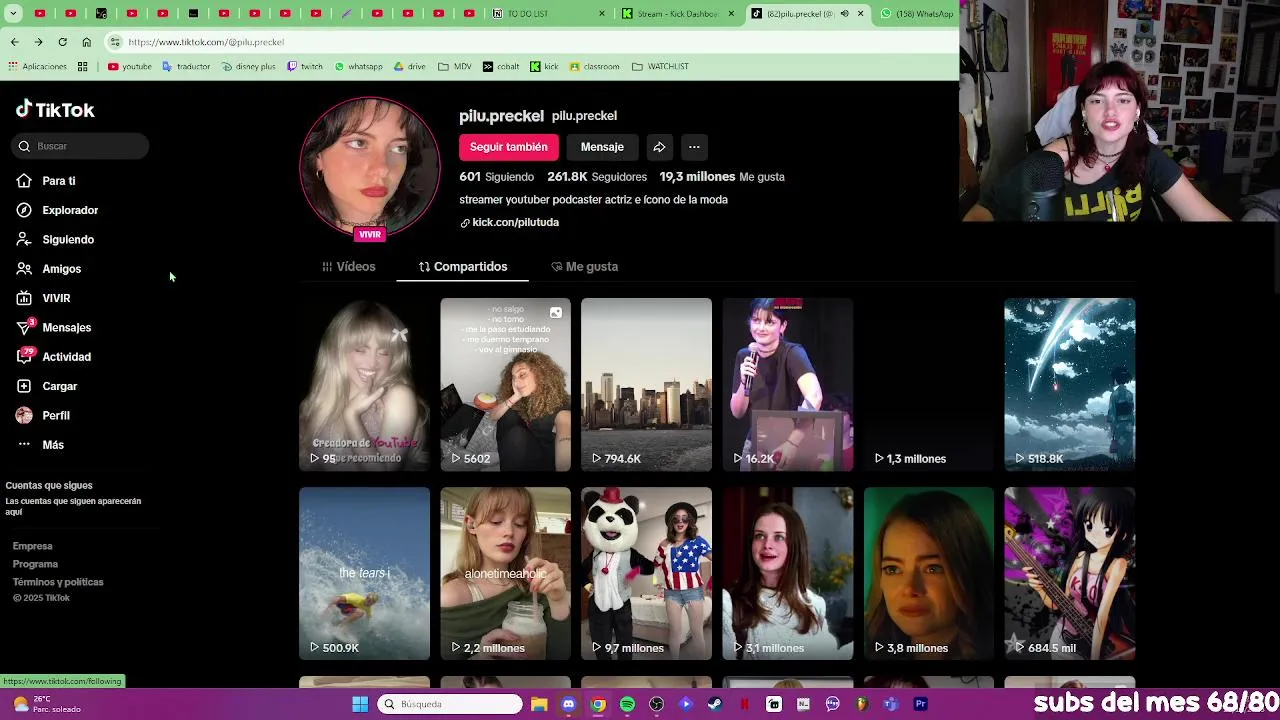Click the browser forward arrow
This screenshot has height=720, width=1280.
coord(38,42)
